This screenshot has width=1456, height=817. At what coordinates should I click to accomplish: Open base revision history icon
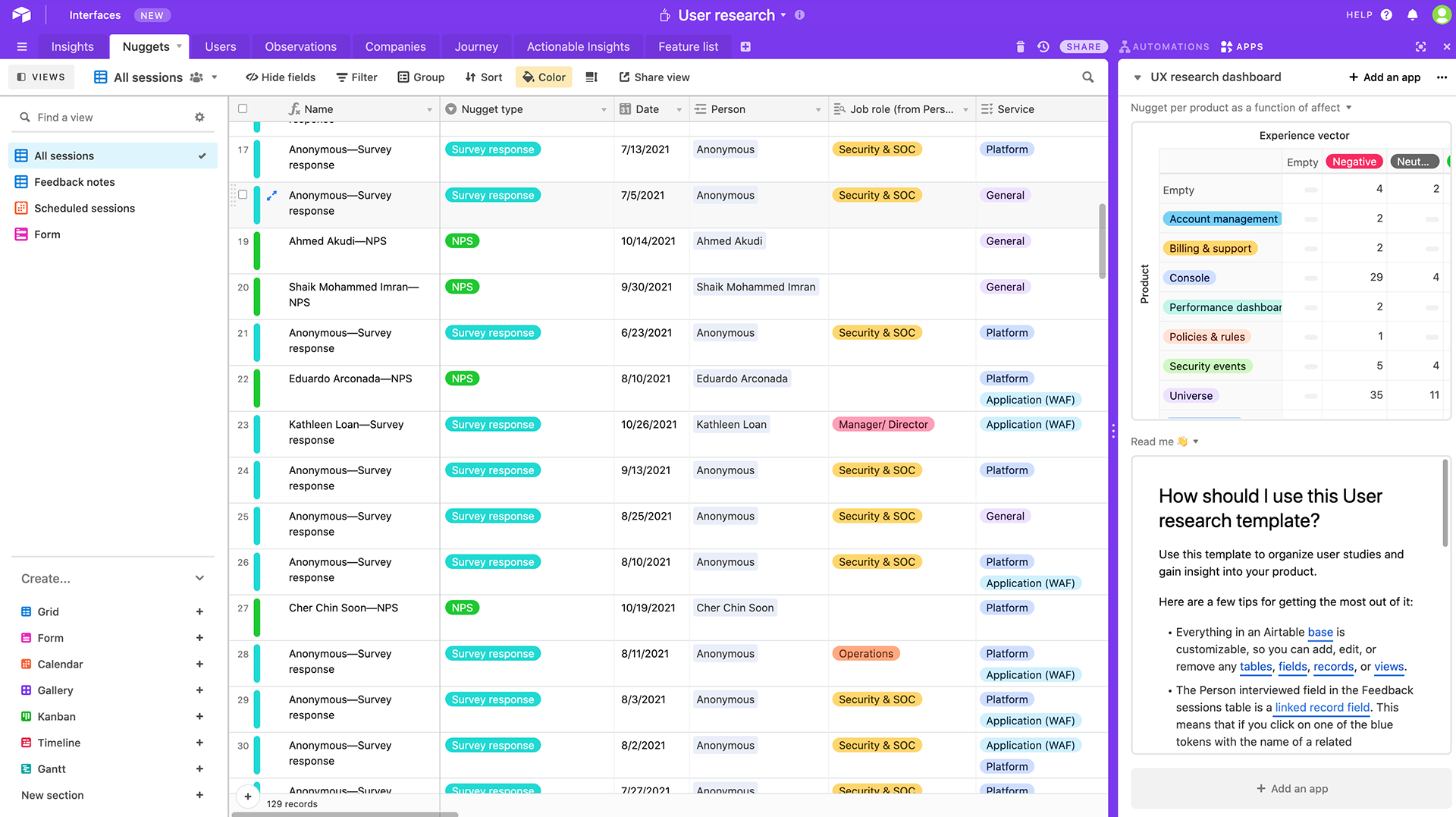pos(1043,47)
